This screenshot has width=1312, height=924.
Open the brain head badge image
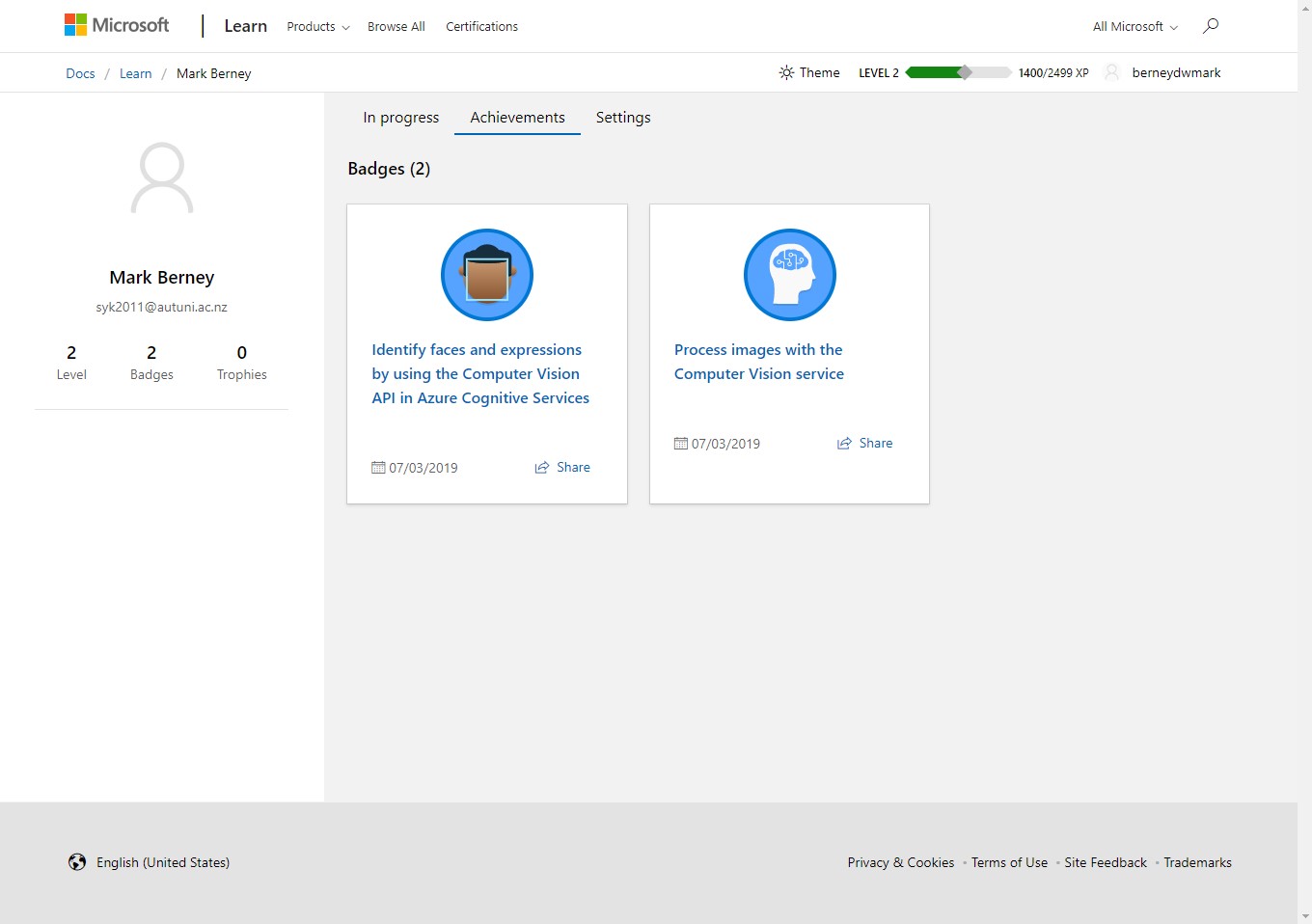point(790,275)
